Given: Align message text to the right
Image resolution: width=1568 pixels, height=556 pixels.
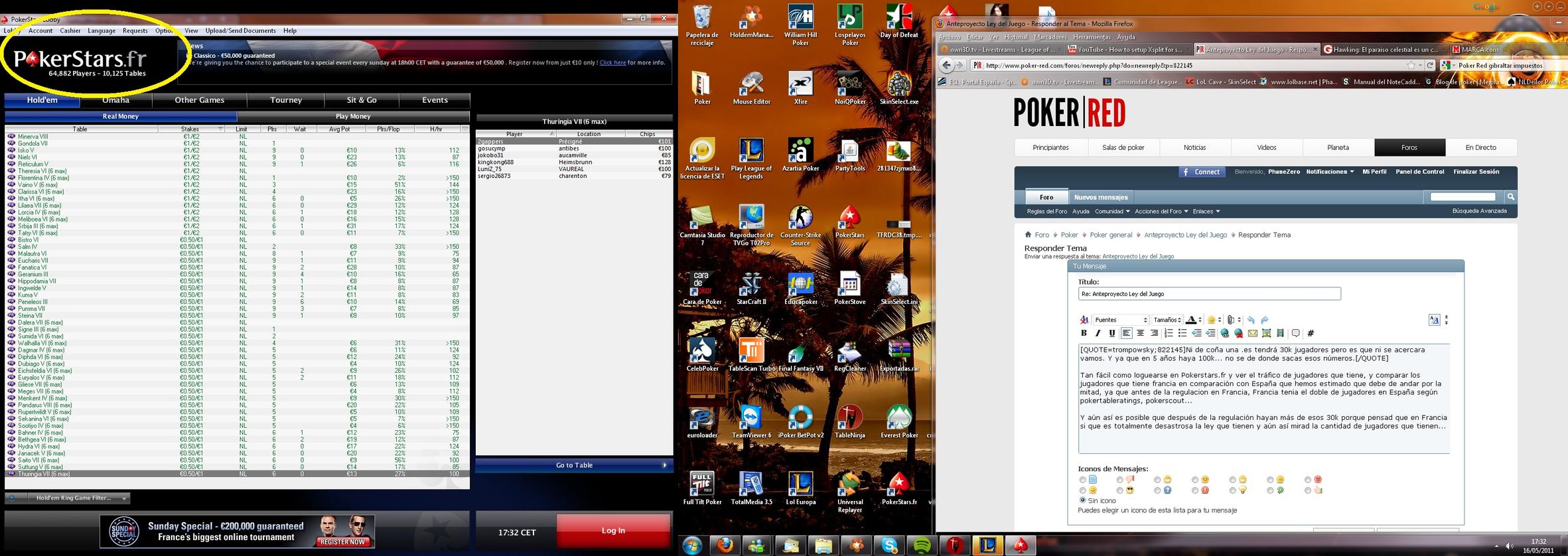Looking at the screenshot, I should 1154,333.
